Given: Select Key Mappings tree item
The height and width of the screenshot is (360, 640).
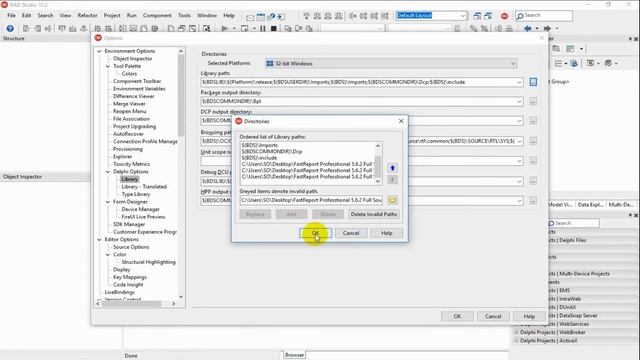Looking at the screenshot, I should click(130, 277).
